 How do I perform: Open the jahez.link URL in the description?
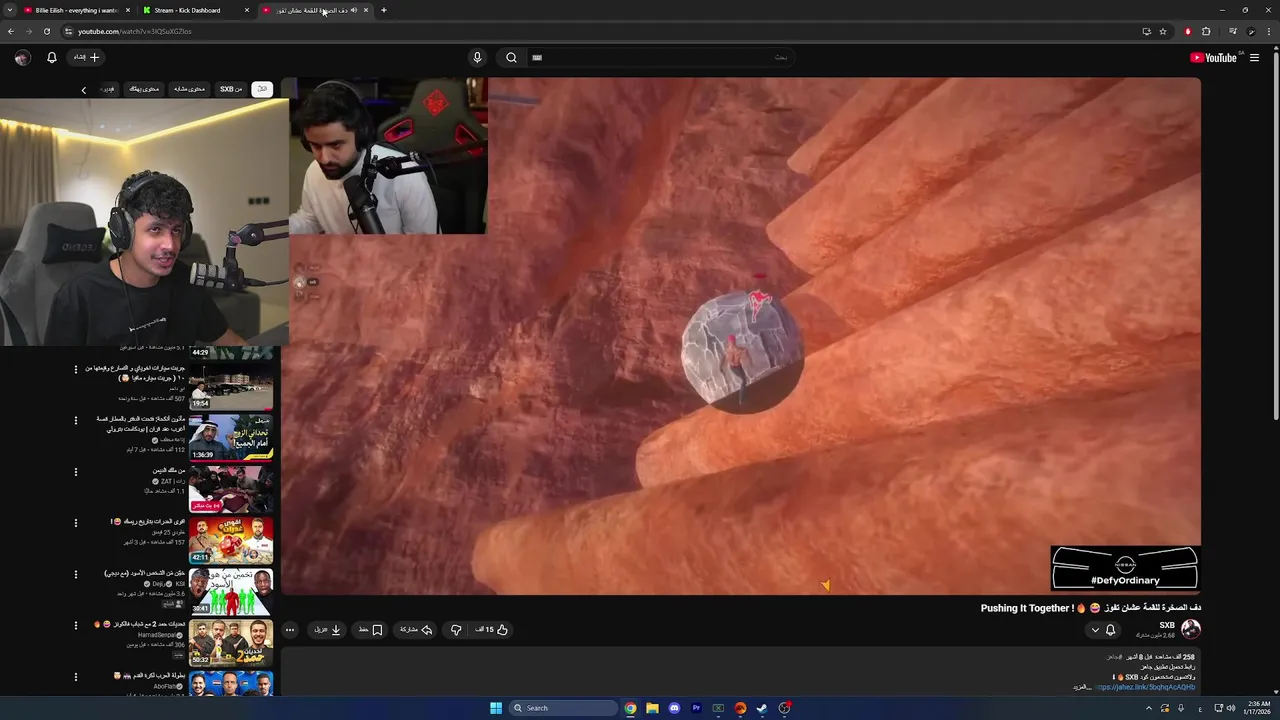[1146, 687]
